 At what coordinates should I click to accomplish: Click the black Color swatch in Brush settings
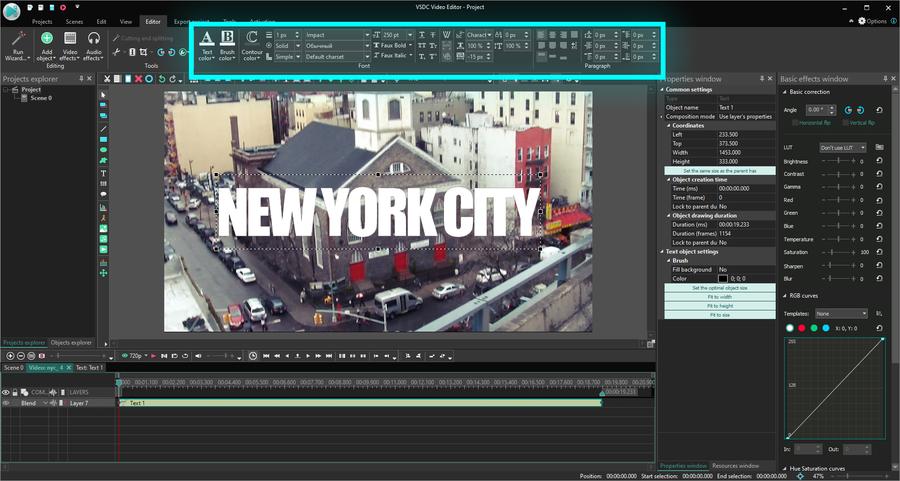pos(723,279)
